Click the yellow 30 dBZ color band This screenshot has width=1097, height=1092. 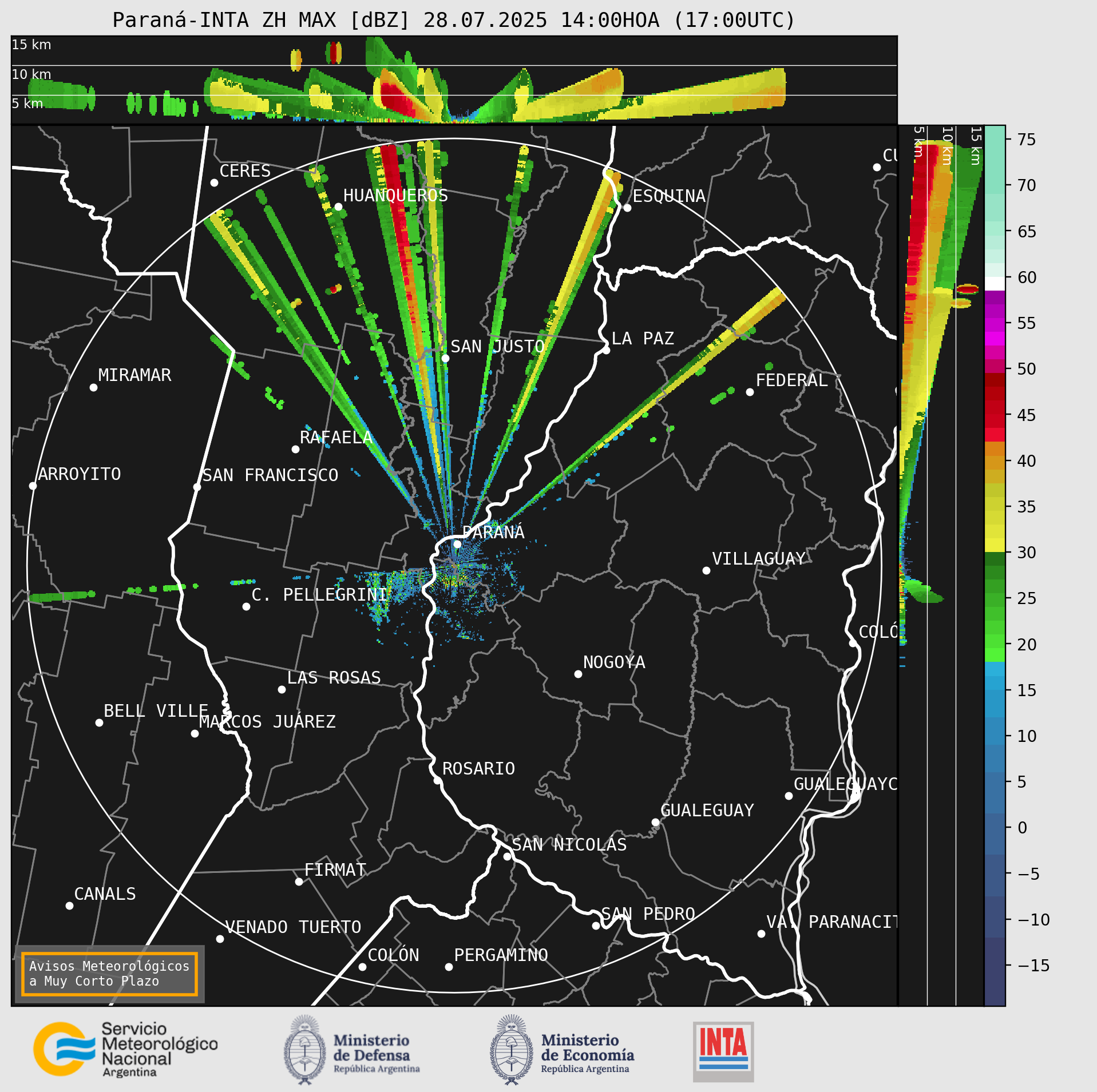995,545
